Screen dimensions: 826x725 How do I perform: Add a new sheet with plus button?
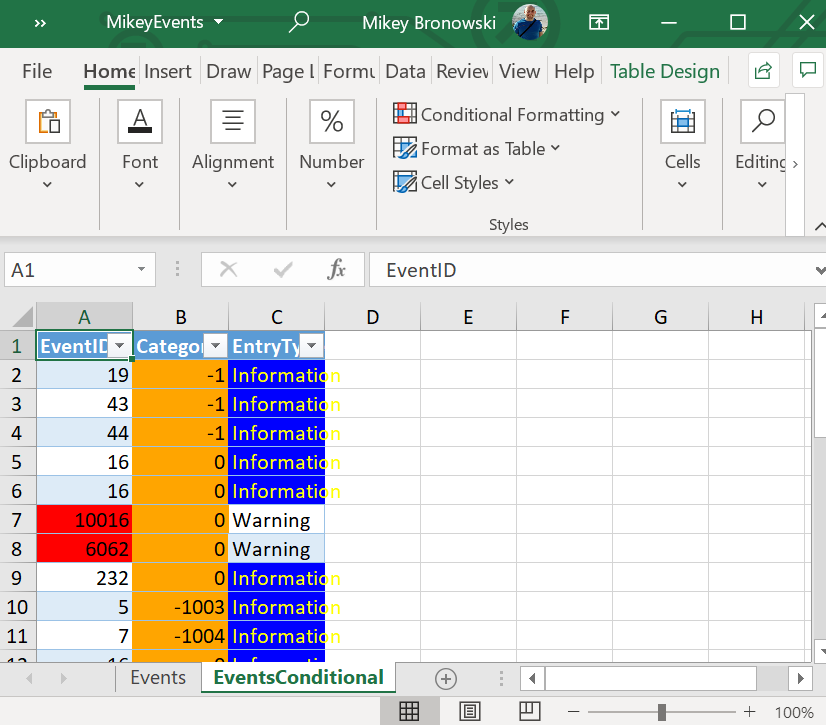pyautogui.click(x=446, y=678)
